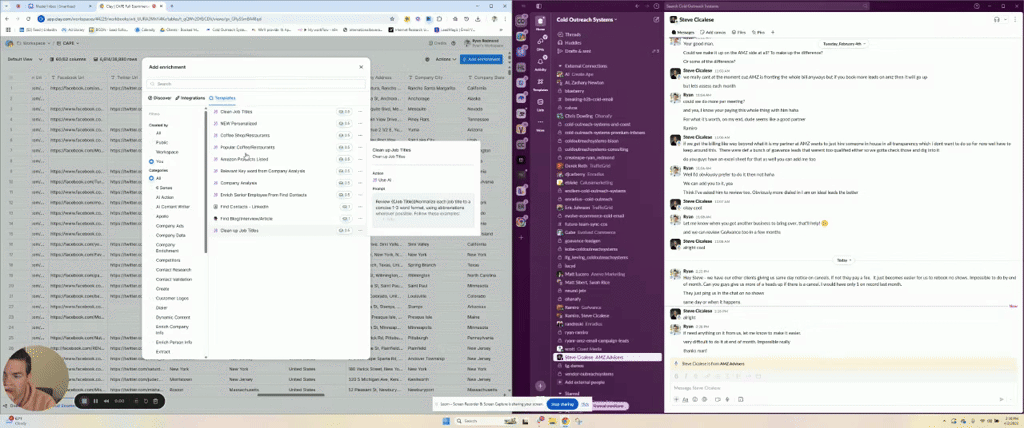Click the Stop sharing button
Viewport: 1024px width, 428px height.
pyautogui.click(x=561, y=405)
